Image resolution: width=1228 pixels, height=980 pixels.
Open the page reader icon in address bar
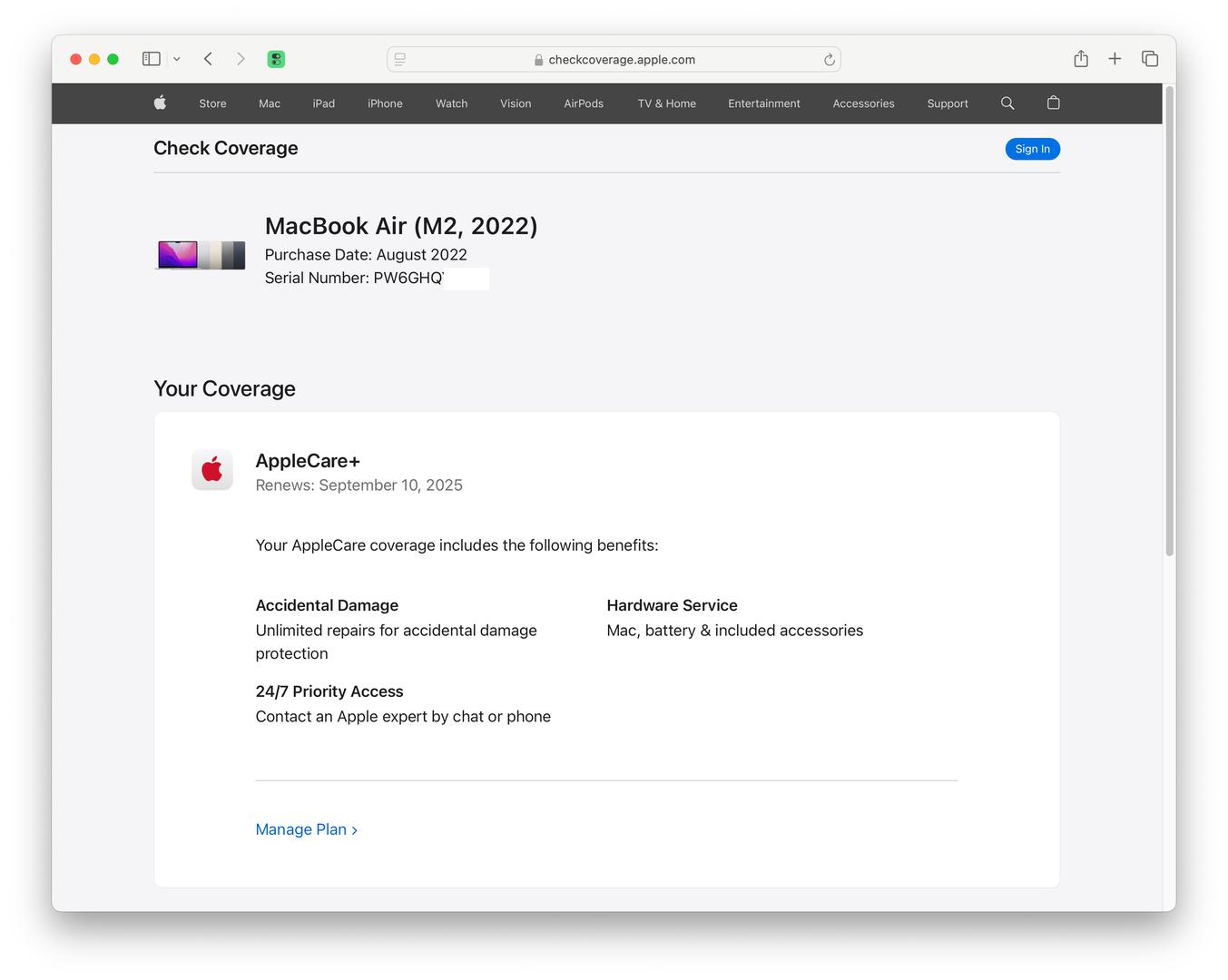pos(400,59)
